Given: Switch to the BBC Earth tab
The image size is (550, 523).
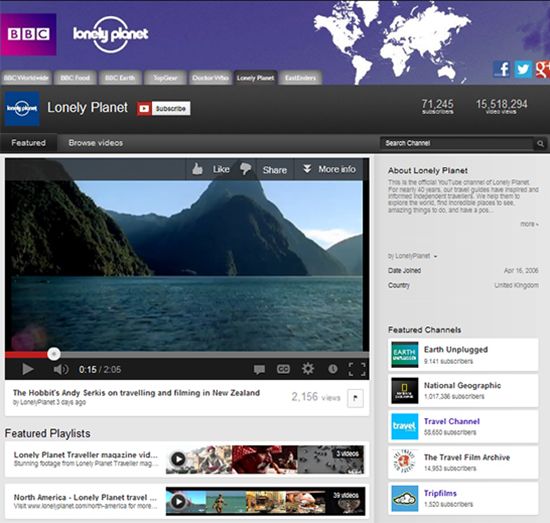Looking at the screenshot, I should click(120, 78).
